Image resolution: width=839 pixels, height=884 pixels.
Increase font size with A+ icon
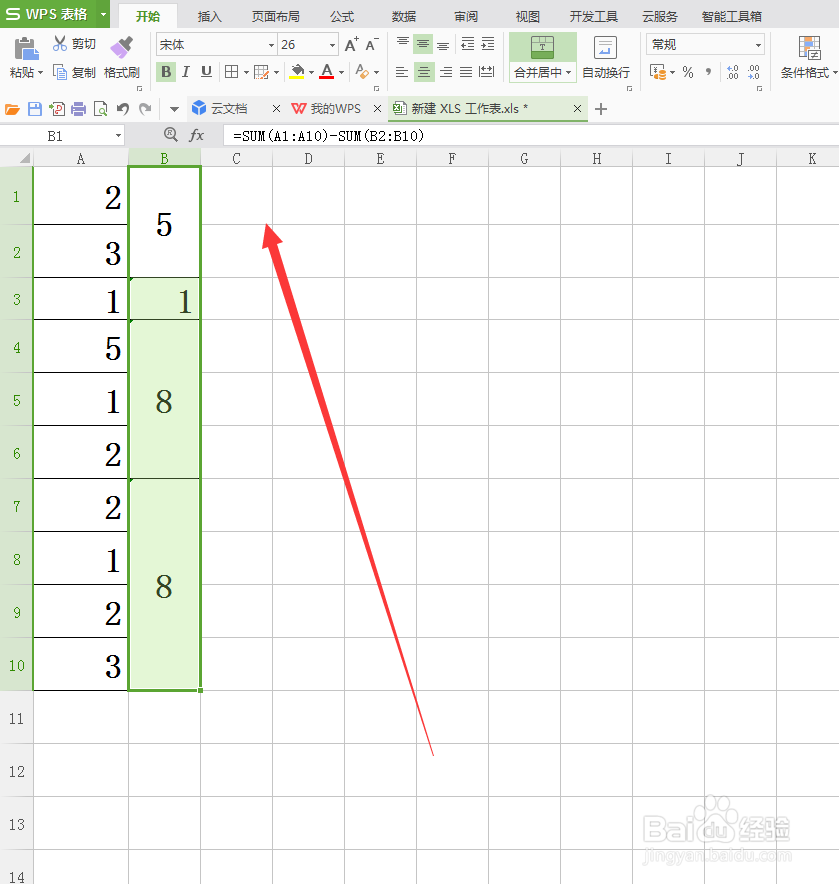point(351,44)
